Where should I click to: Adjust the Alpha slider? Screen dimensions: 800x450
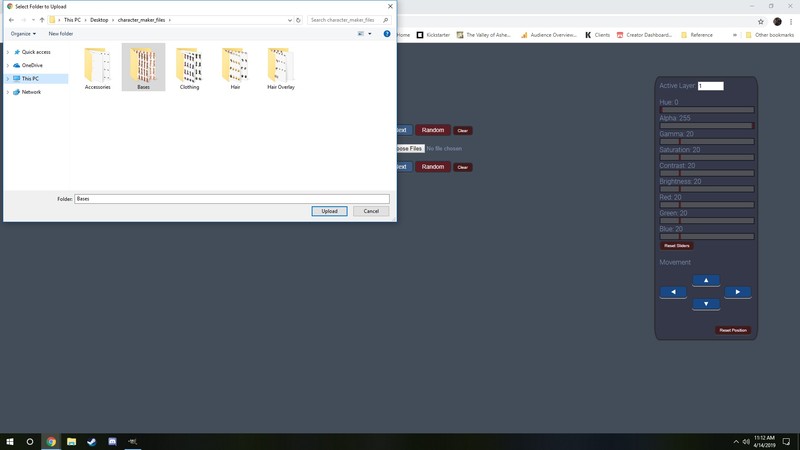point(707,126)
